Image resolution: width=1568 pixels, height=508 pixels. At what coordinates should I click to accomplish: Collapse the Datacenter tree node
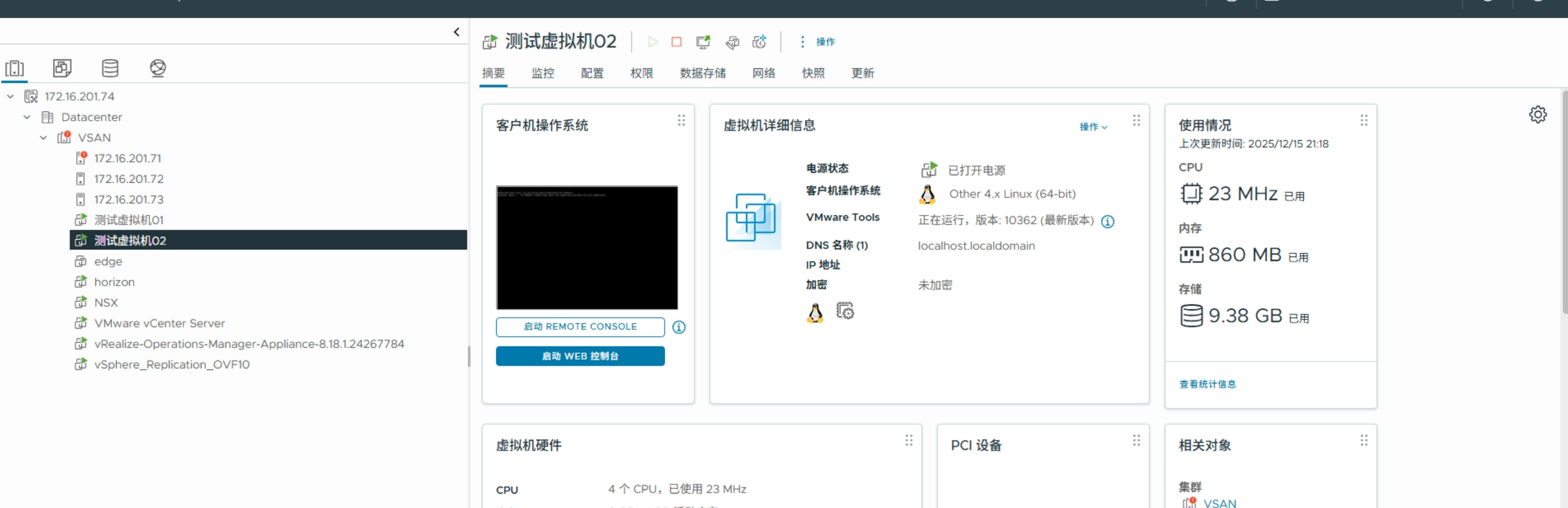(27, 118)
